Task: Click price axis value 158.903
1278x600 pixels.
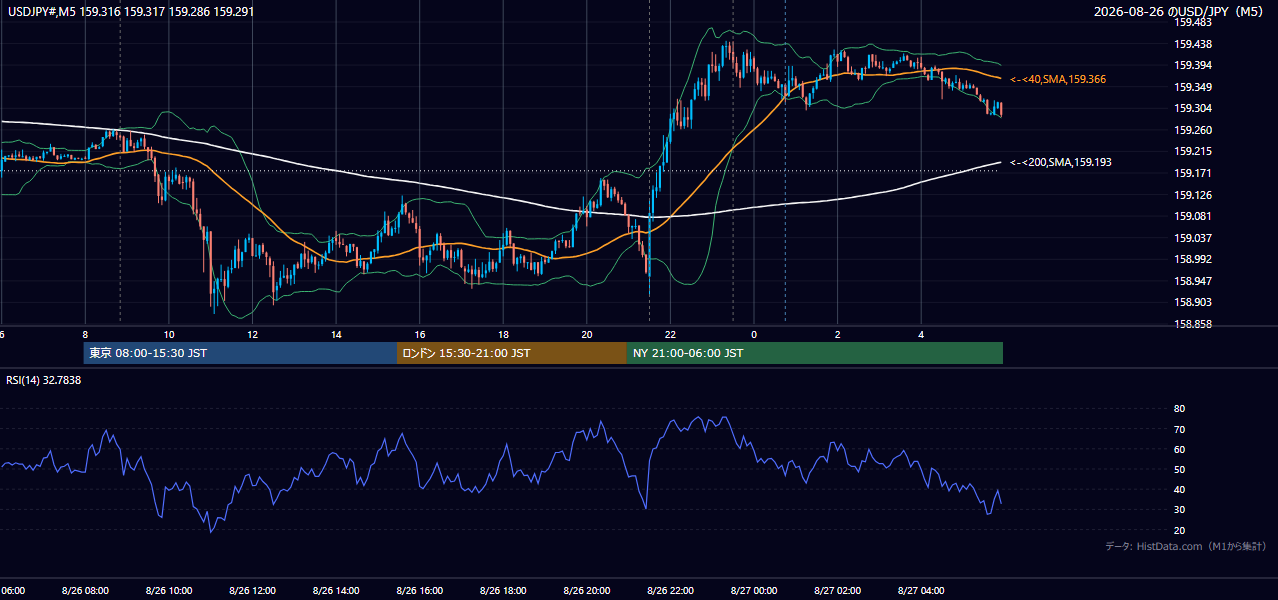Action: (x=1193, y=303)
